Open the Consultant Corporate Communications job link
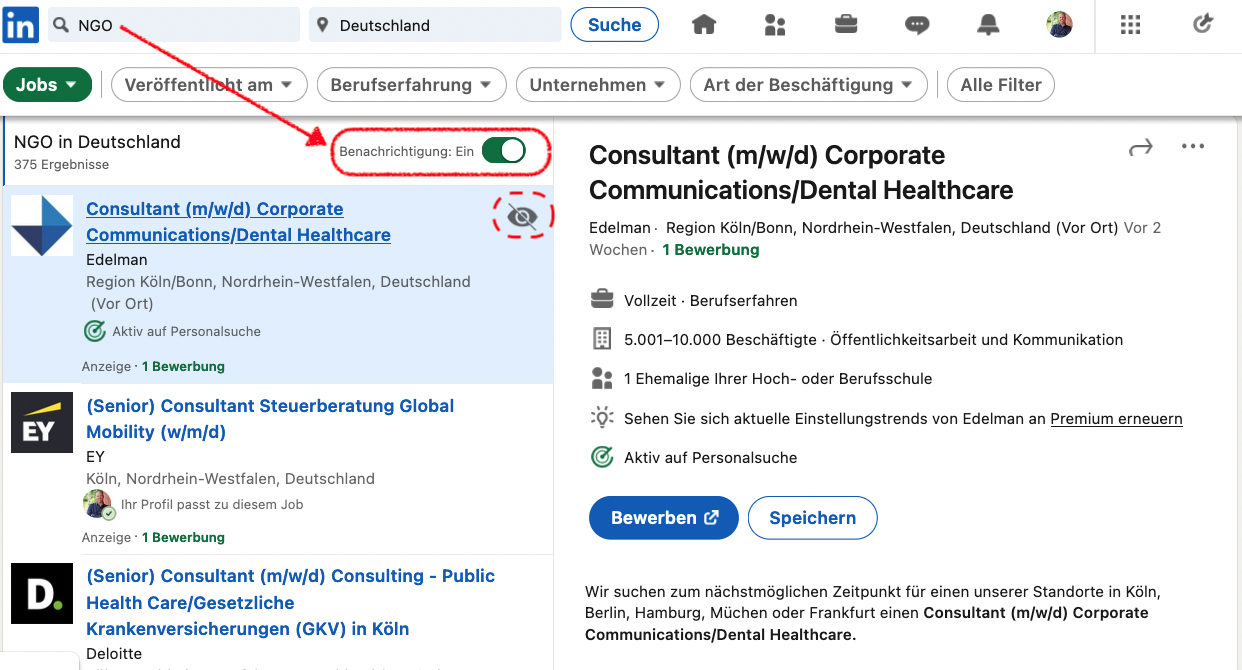This screenshot has width=1242, height=670. 238,222
